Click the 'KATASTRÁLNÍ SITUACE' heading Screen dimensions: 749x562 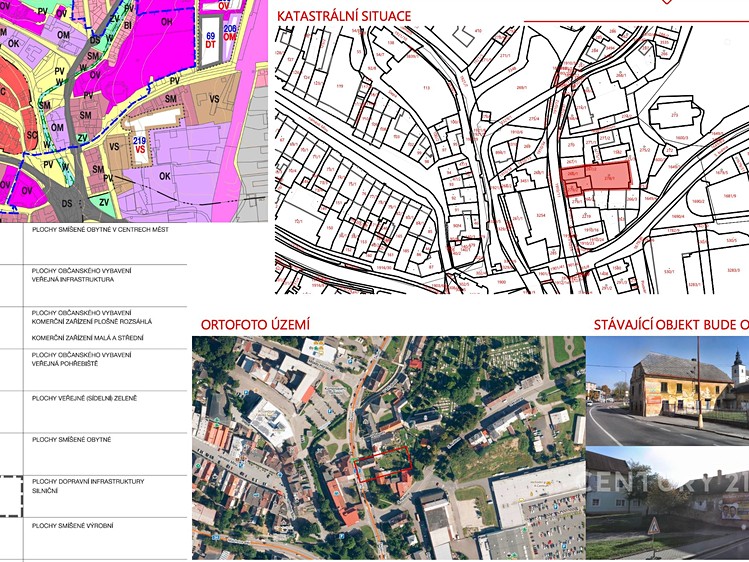pyautogui.click(x=344, y=16)
